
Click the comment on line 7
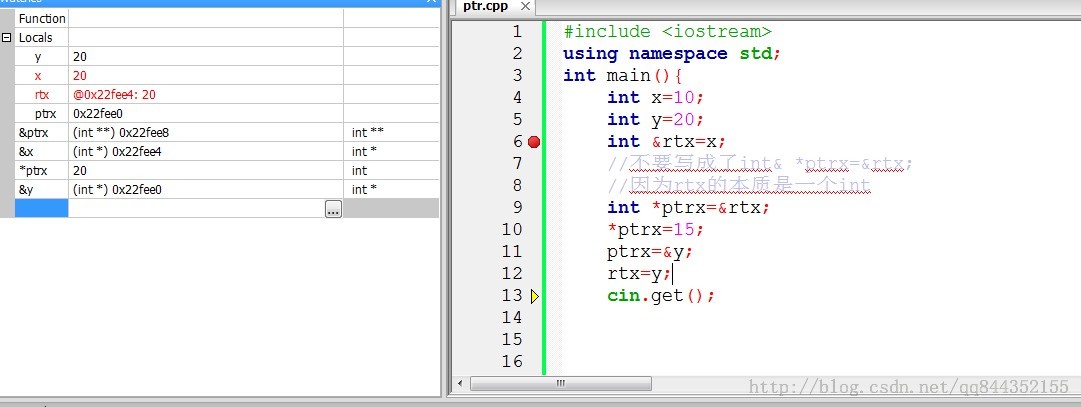pos(760,164)
